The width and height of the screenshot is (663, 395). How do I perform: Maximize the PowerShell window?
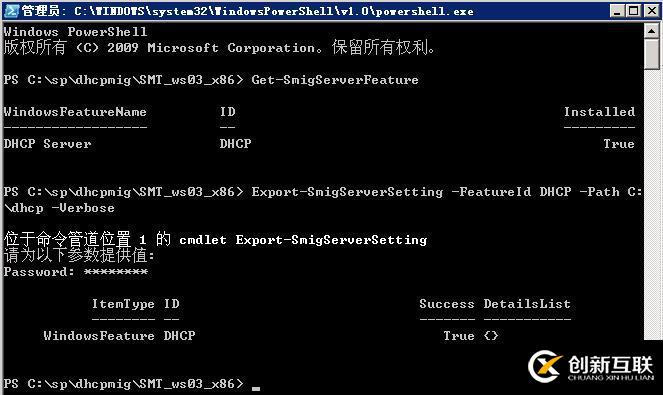(x=634, y=11)
